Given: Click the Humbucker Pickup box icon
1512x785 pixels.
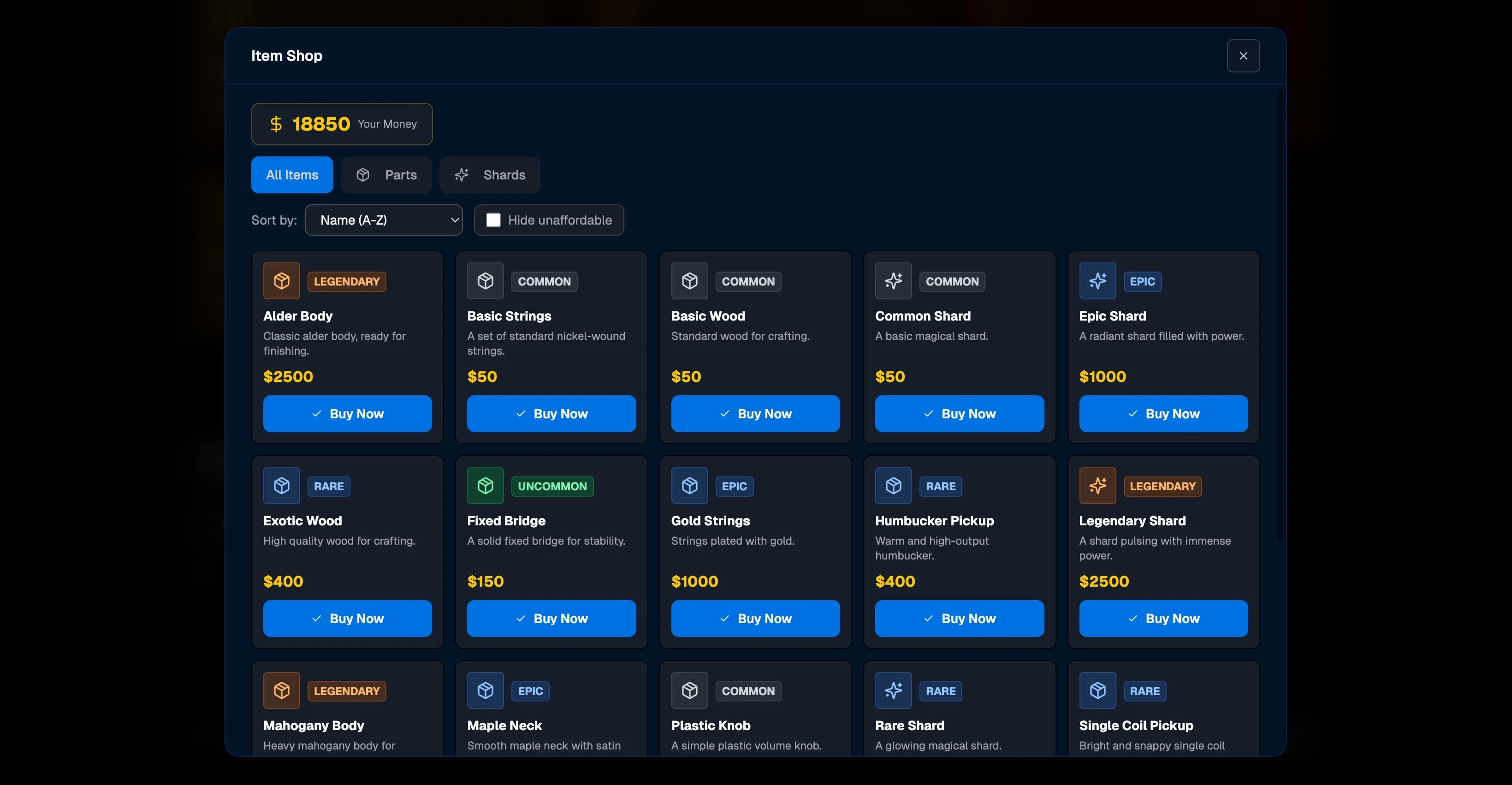Looking at the screenshot, I should (893, 486).
